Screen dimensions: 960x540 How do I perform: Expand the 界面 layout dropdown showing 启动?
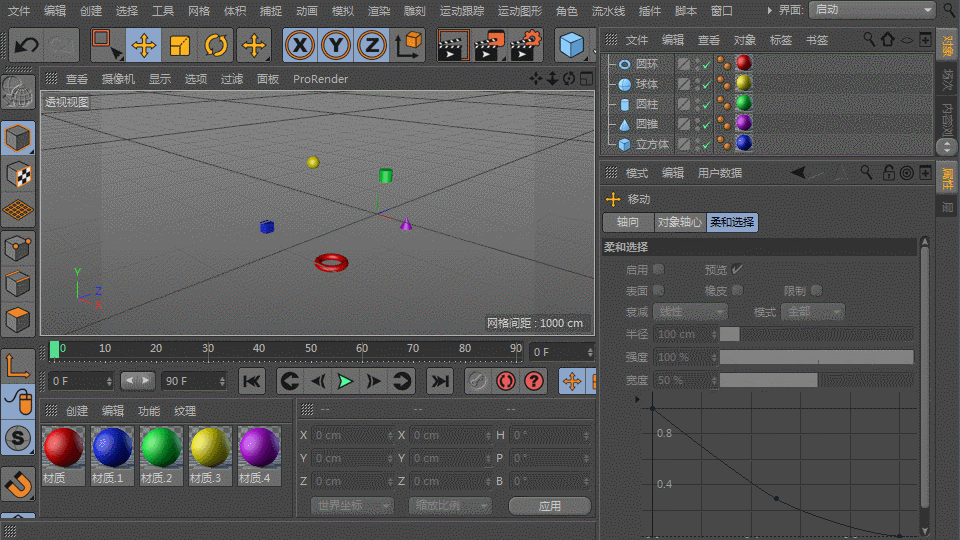coord(871,9)
